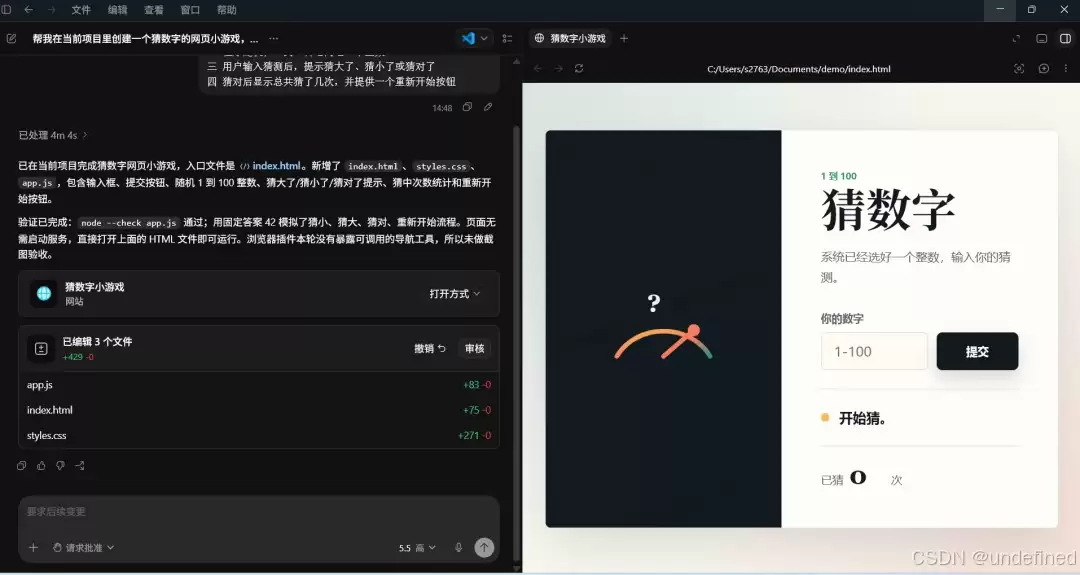Open the 5.5 高 model selector dropdown
Screen dimensions: 1080x575
click(417, 548)
